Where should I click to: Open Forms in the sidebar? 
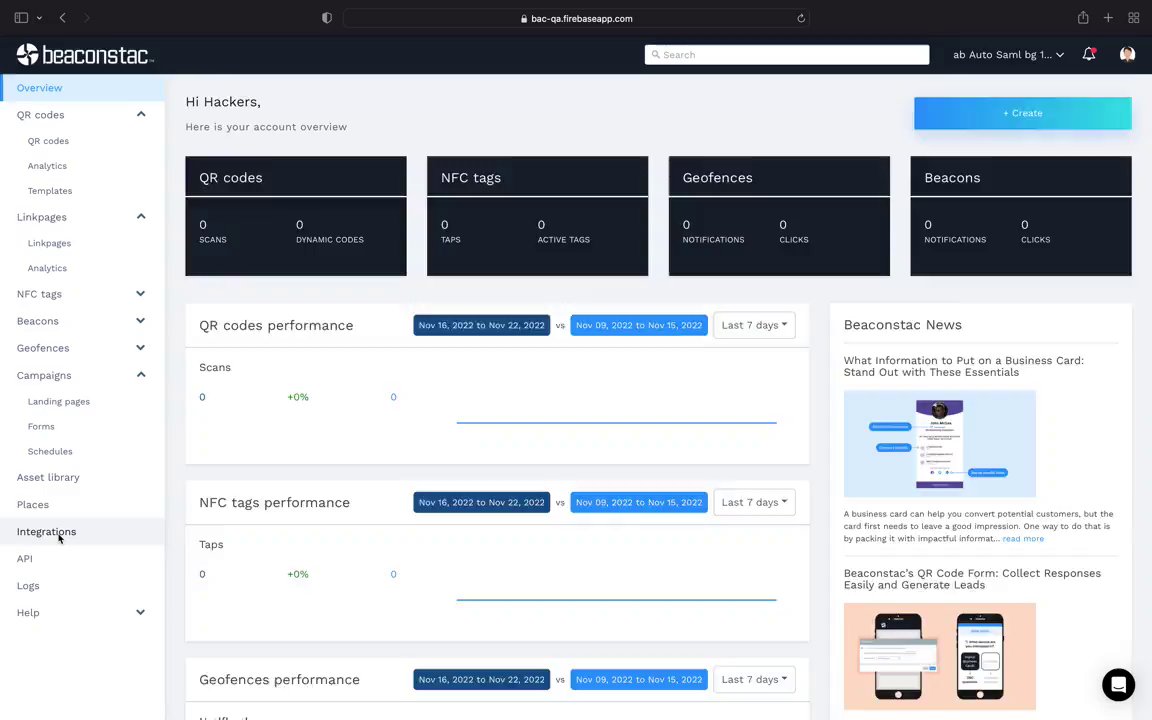[x=41, y=427]
